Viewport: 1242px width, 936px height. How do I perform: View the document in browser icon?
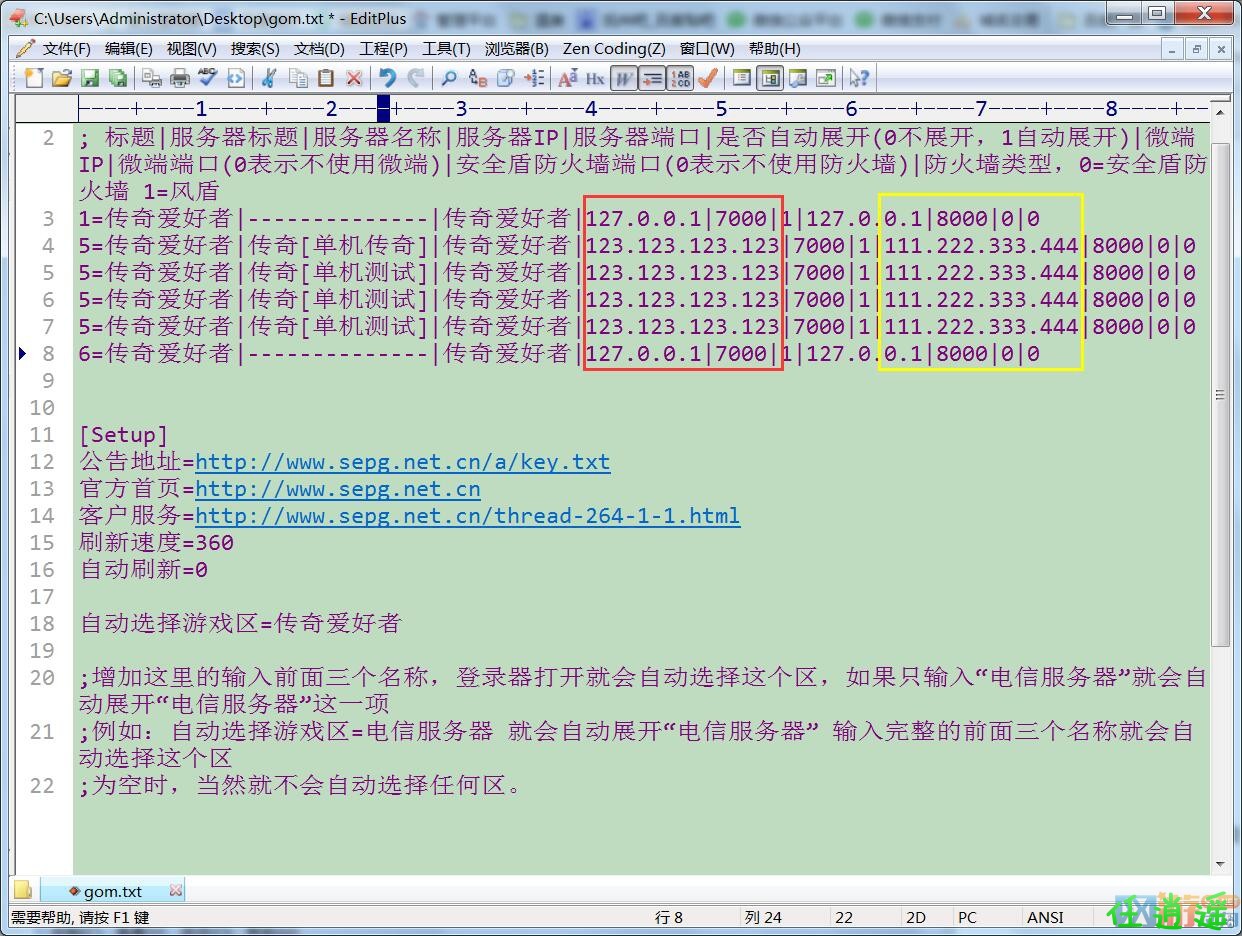pos(236,78)
